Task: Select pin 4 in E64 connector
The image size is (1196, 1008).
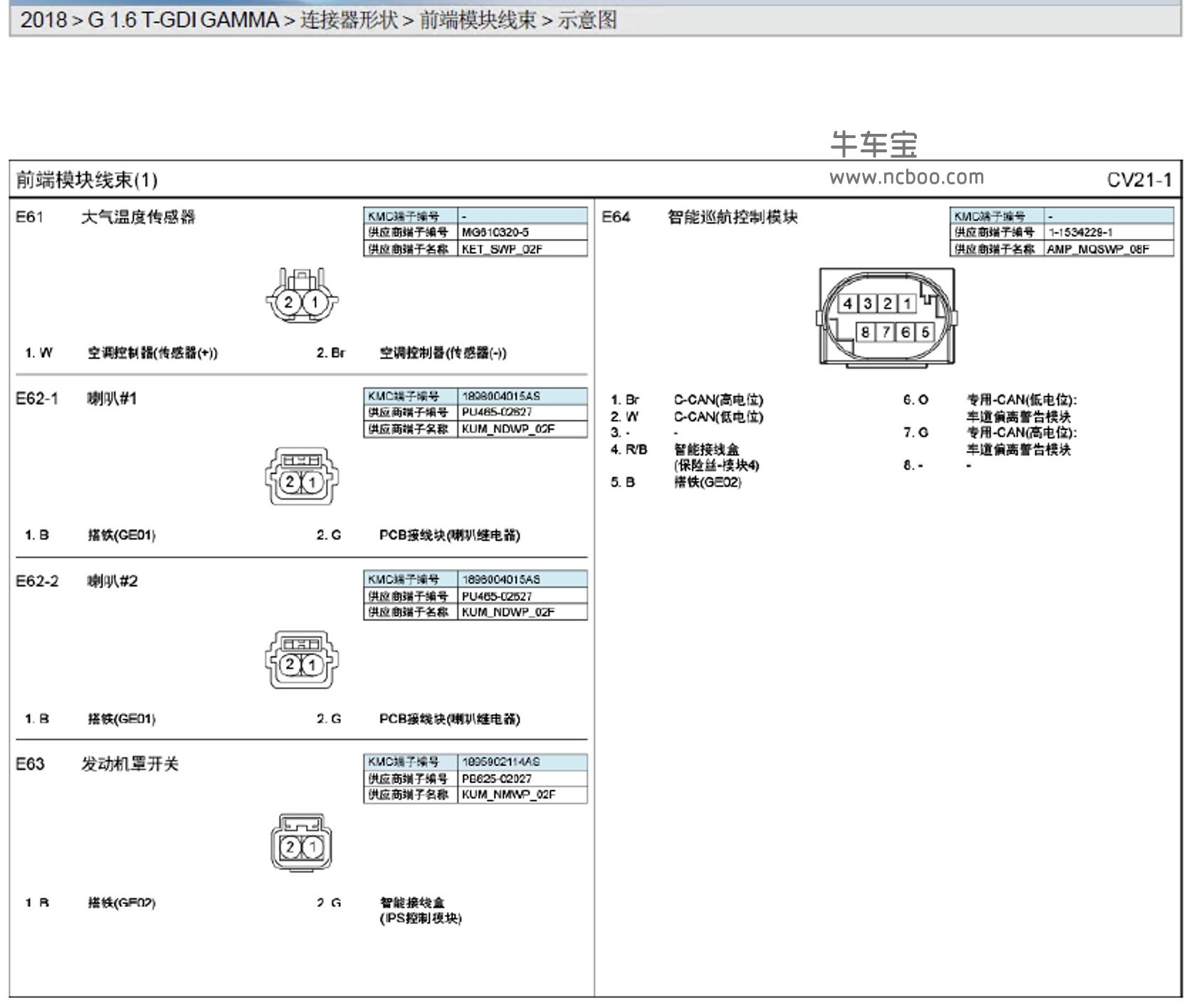Action: coord(847,304)
